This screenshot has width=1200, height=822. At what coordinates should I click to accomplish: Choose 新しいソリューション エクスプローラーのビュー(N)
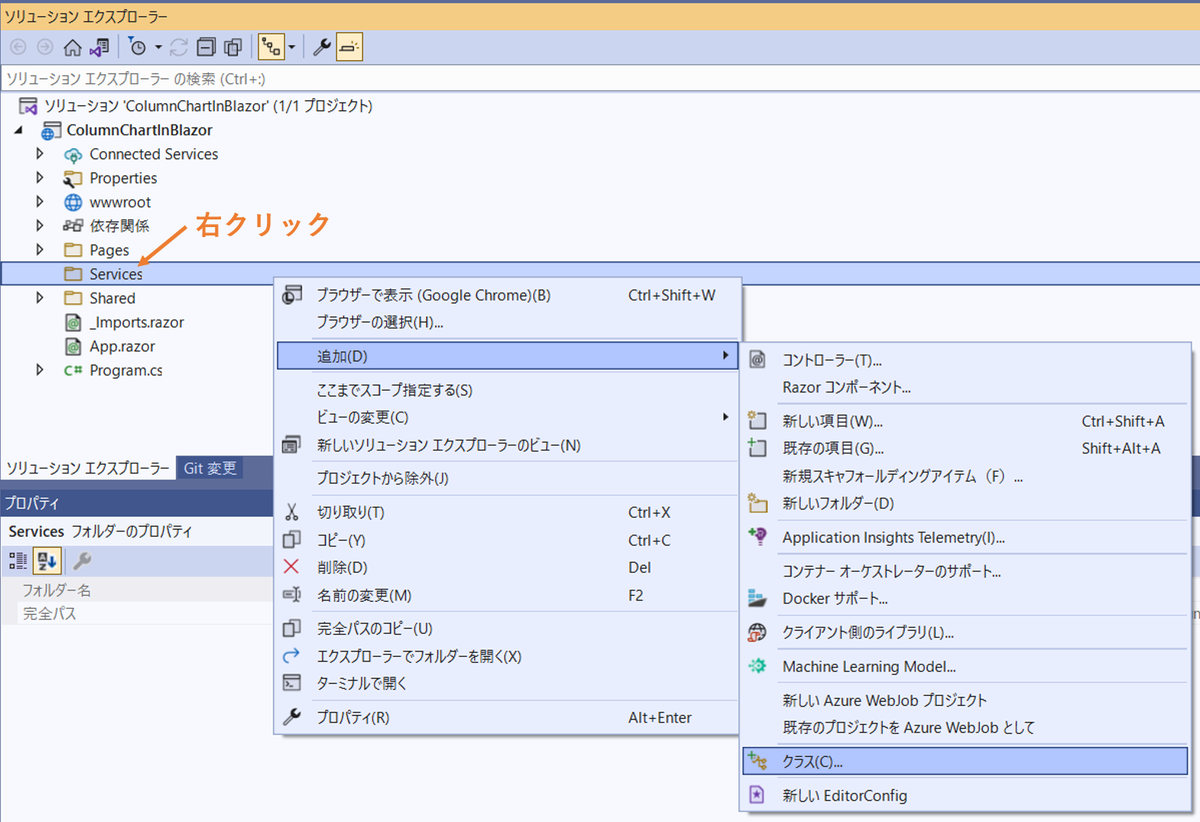pos(508,445)
